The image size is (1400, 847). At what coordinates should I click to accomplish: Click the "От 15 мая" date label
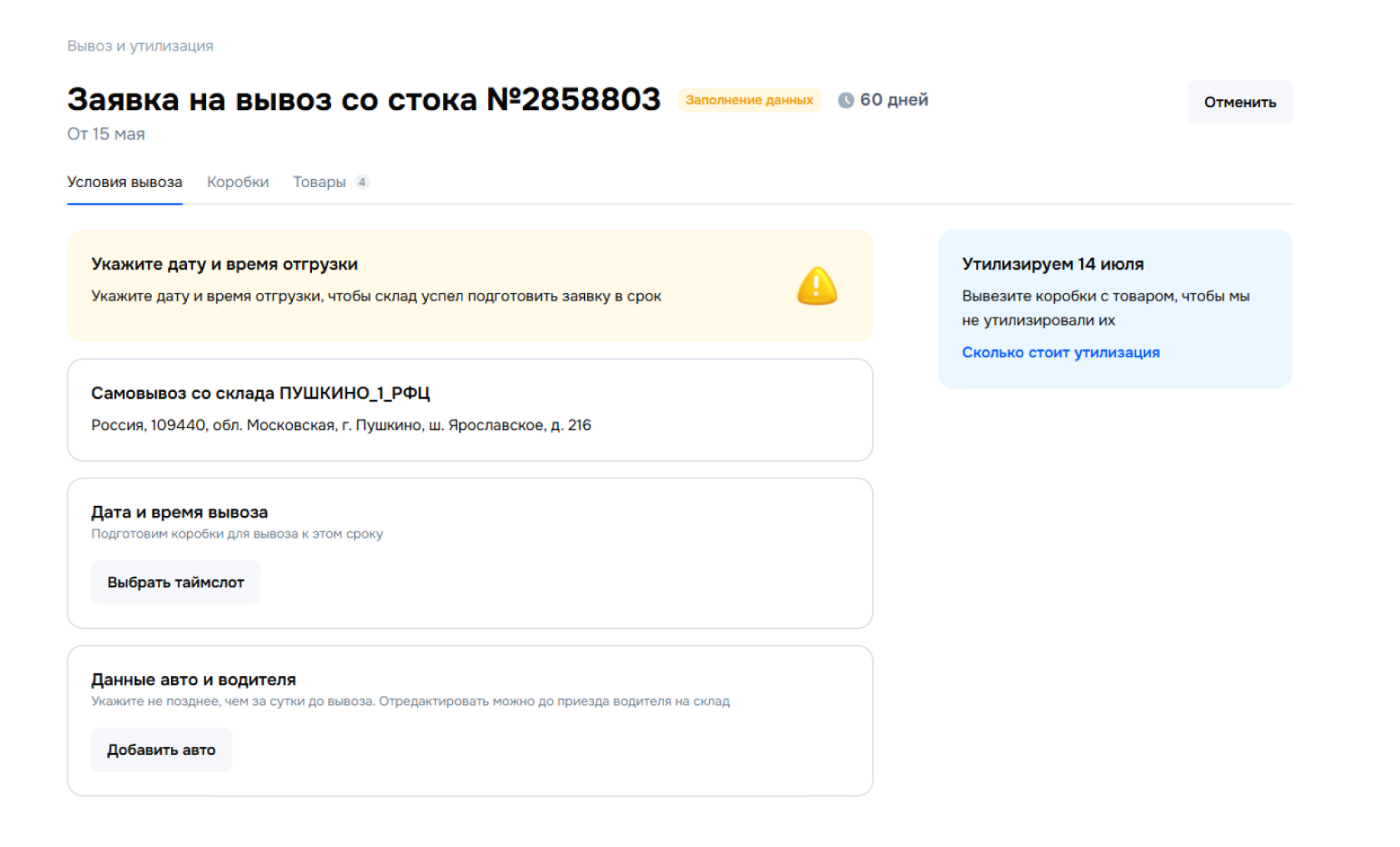tap(105, 133)
